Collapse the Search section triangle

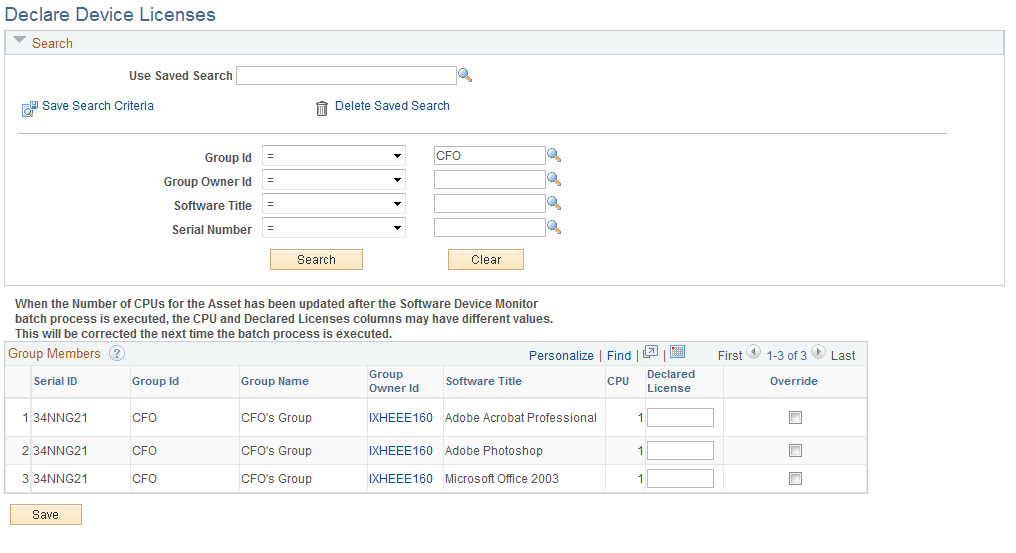pyautogui.click(x=19, y=40)
